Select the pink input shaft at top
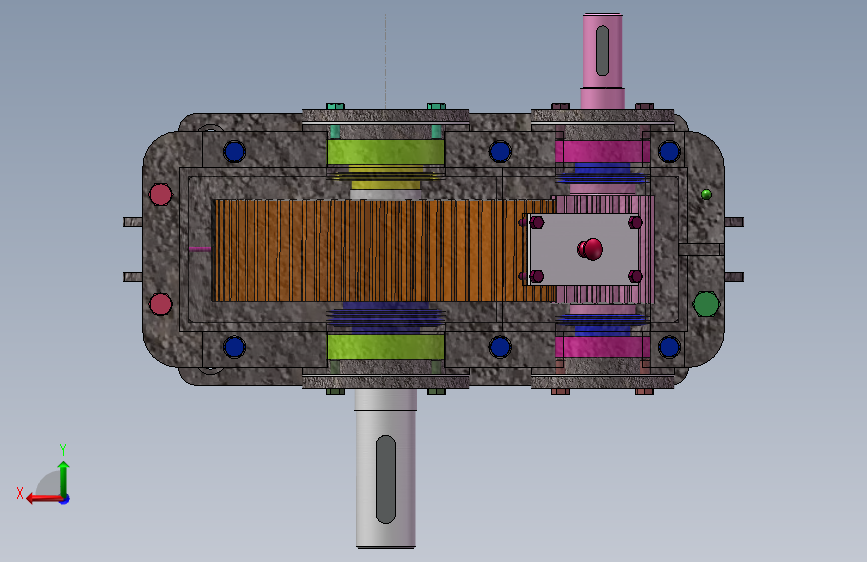This screenshot has height=562, width=867. tap(602, 61)
